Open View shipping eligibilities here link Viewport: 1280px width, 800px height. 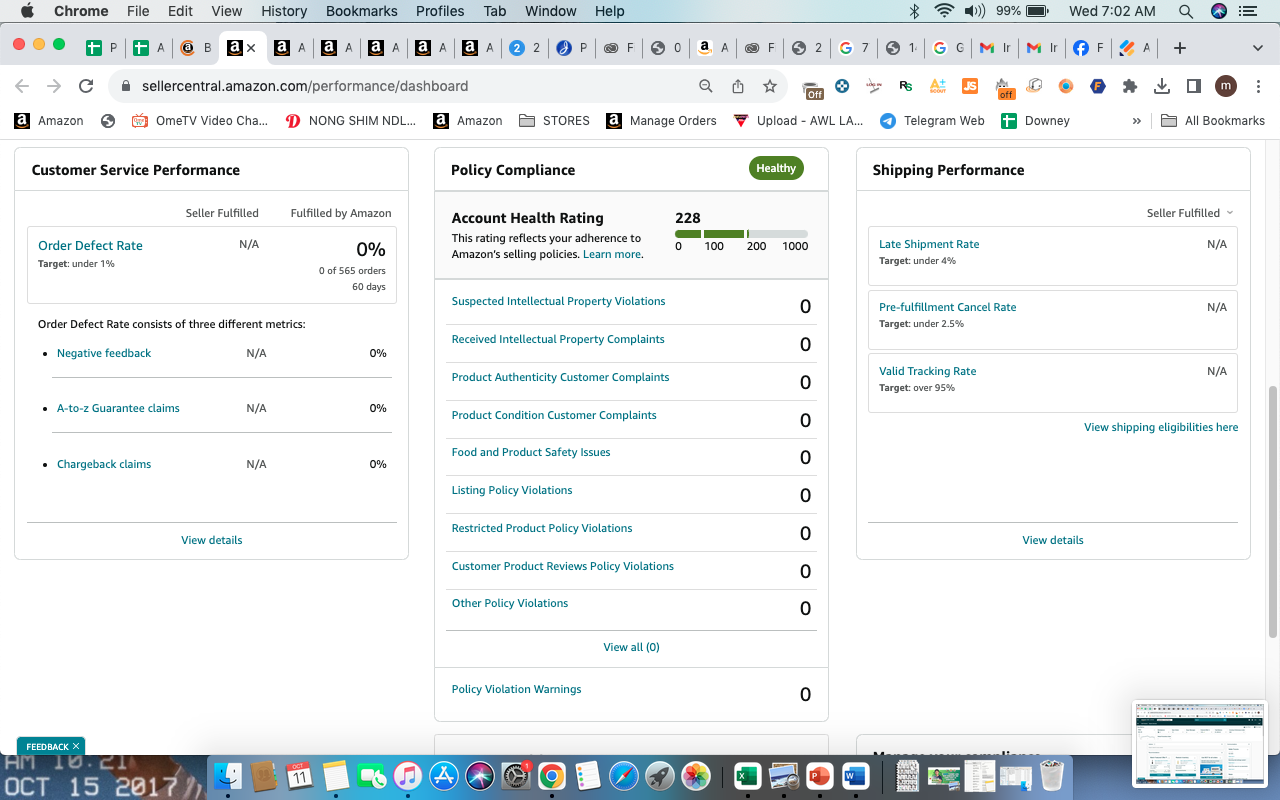tap(1161, 427)
